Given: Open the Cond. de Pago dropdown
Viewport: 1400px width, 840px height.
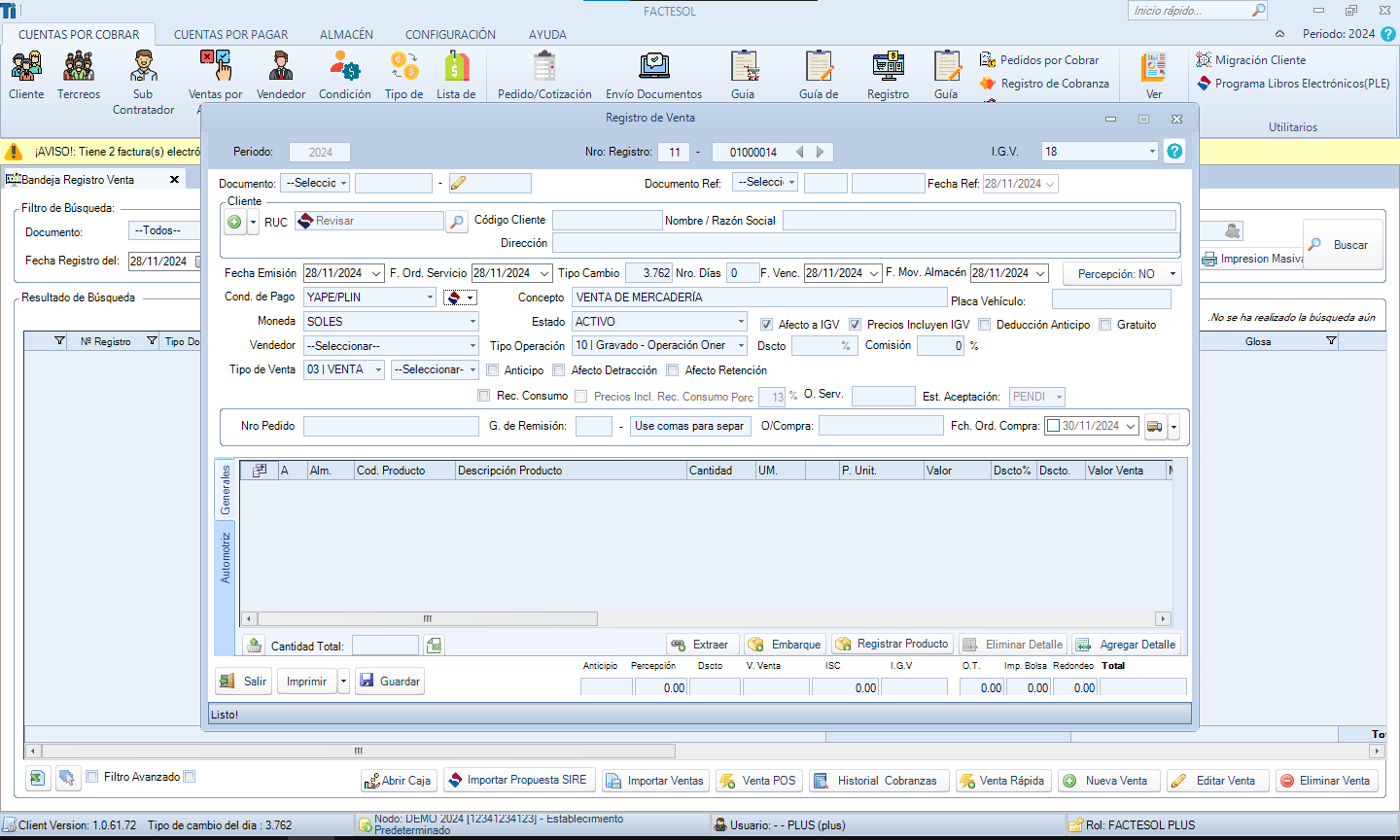Looking at the screenshot, I should click(430, 297).
